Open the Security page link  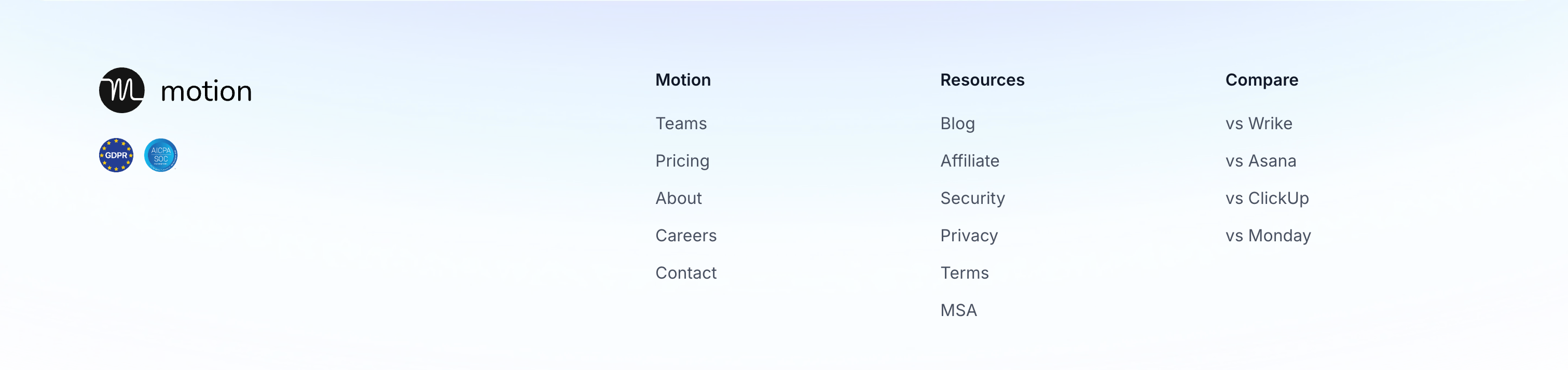pos(972,198)
